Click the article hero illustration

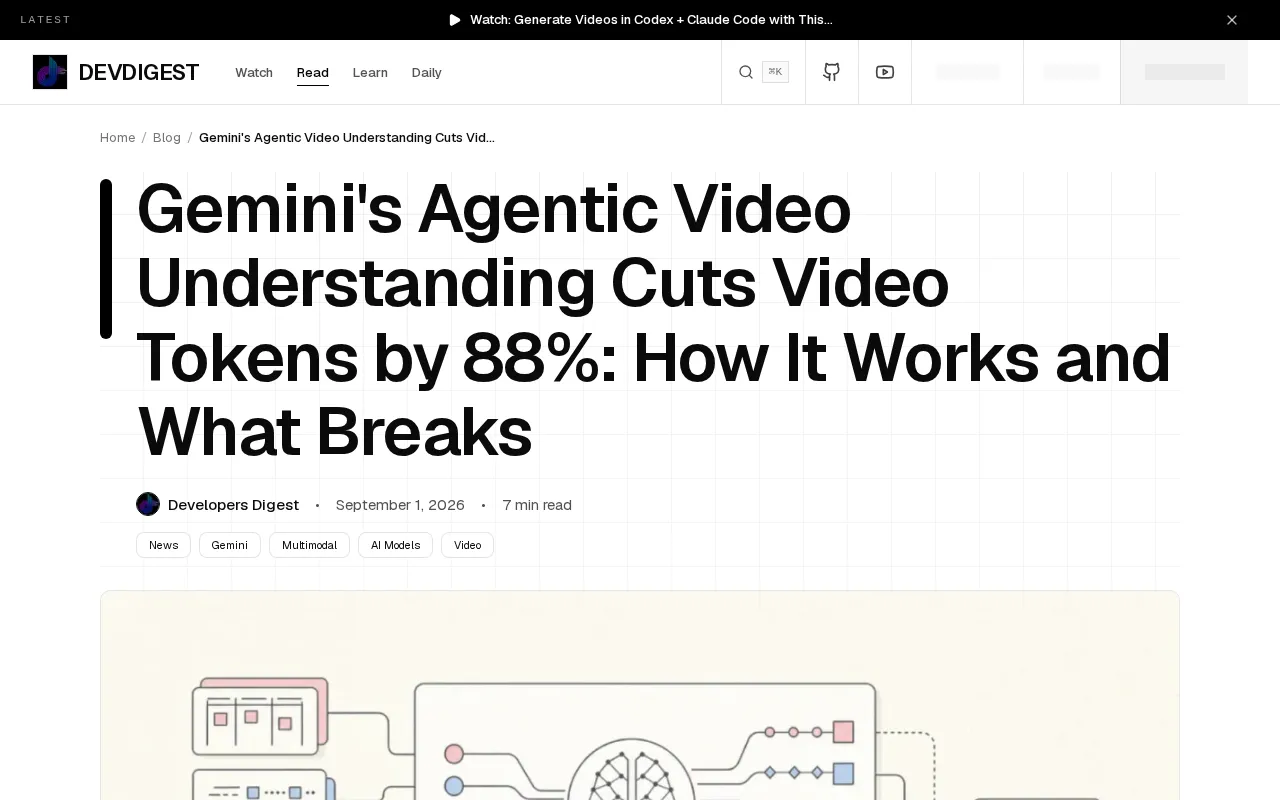(640, 695)
